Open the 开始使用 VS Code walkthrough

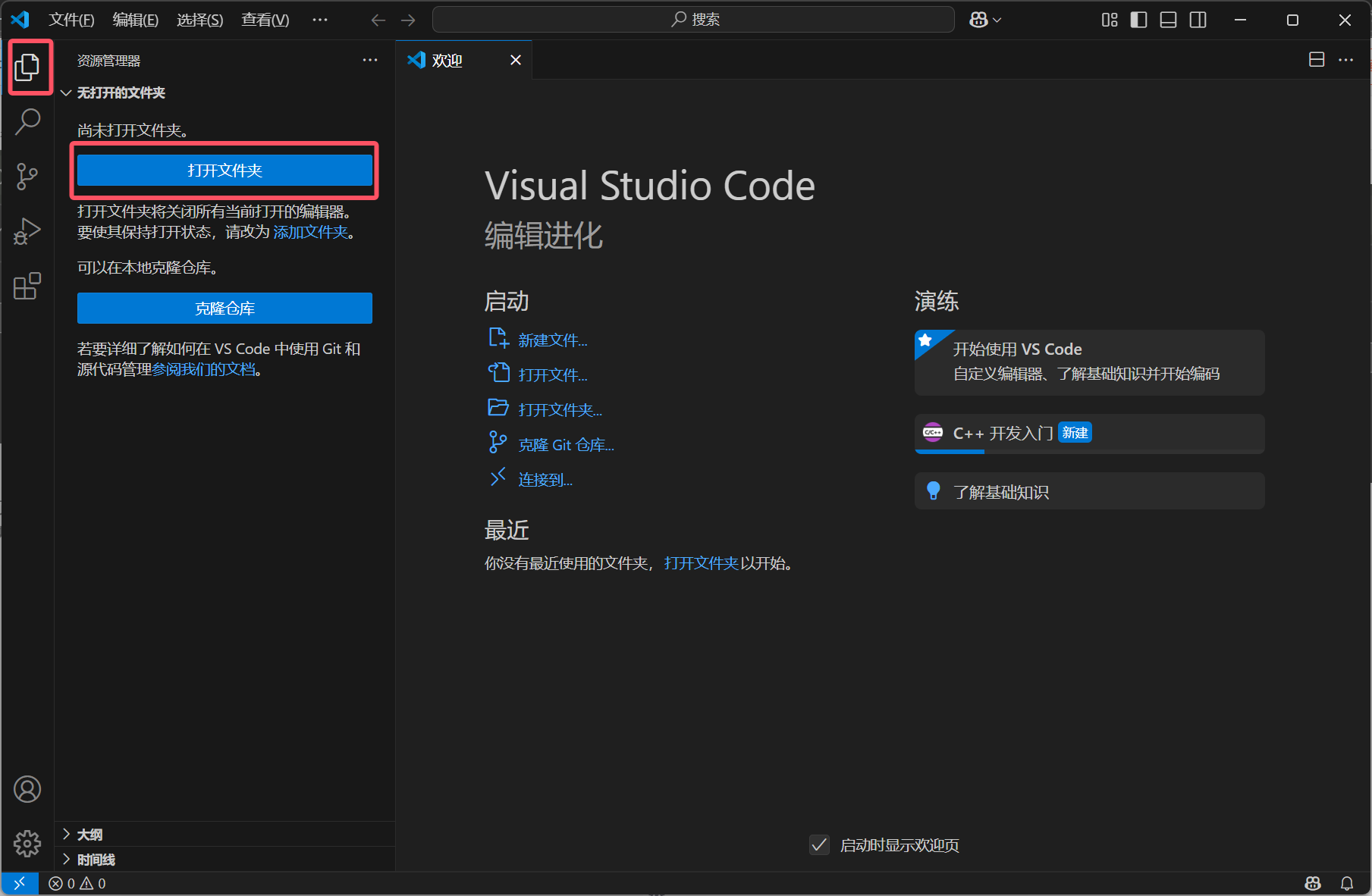pos(1089,362)
